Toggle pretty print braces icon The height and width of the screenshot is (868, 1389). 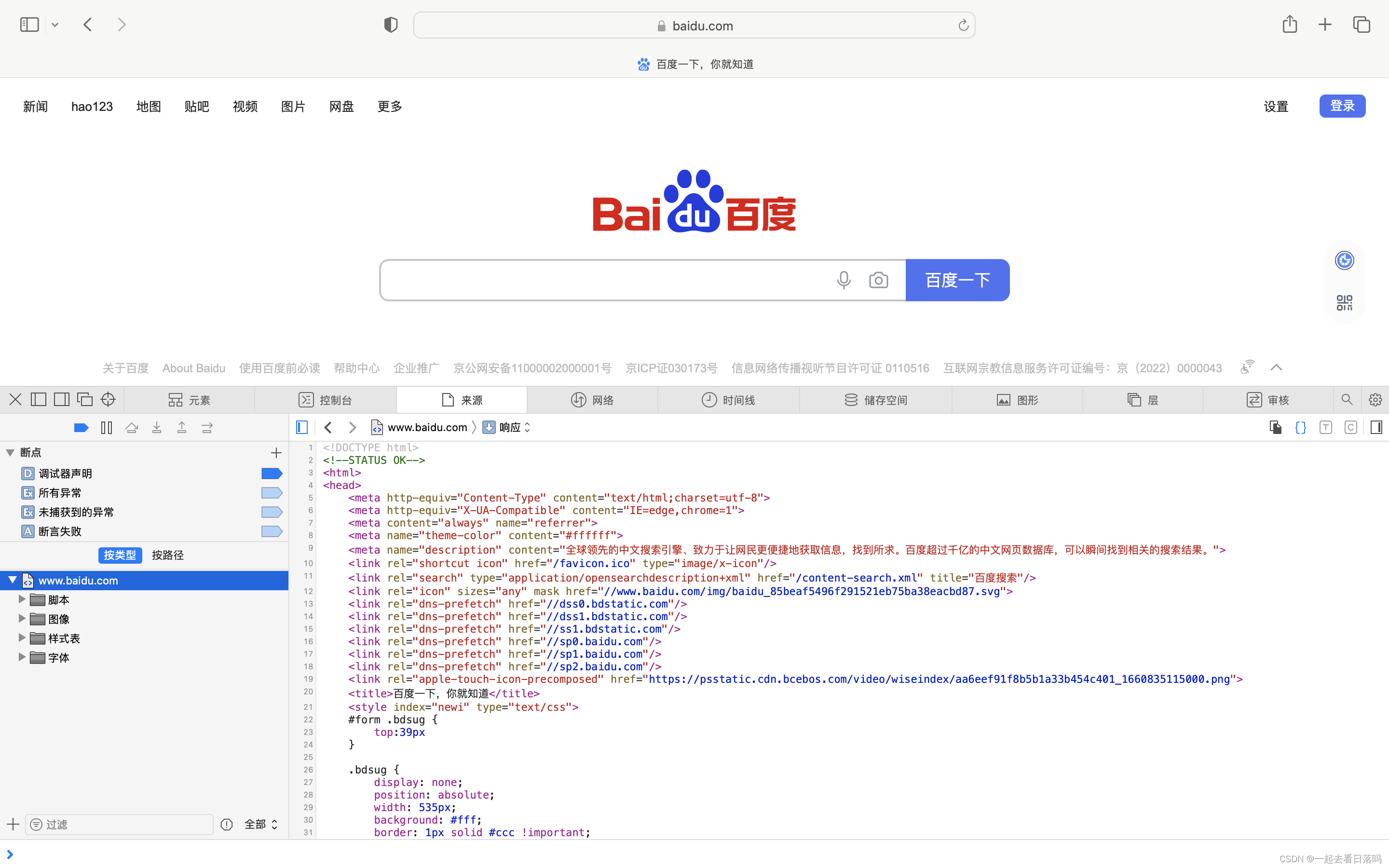pos(1301,428)
